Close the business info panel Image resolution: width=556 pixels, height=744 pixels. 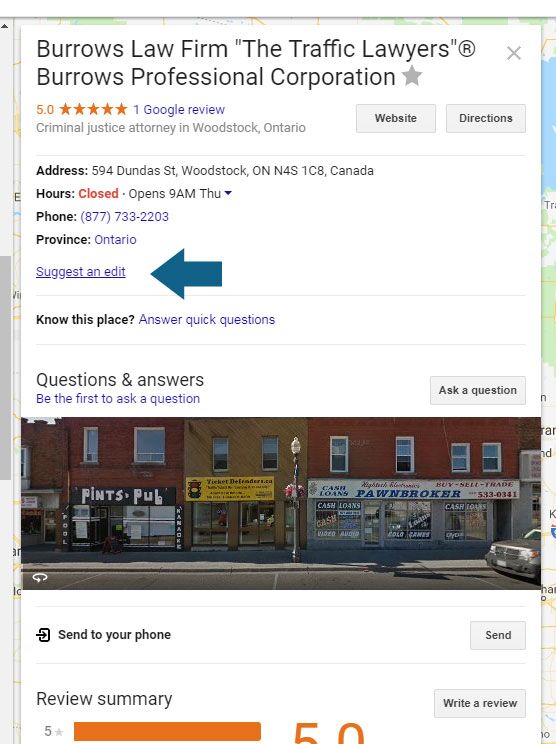[x=514, y=53]
